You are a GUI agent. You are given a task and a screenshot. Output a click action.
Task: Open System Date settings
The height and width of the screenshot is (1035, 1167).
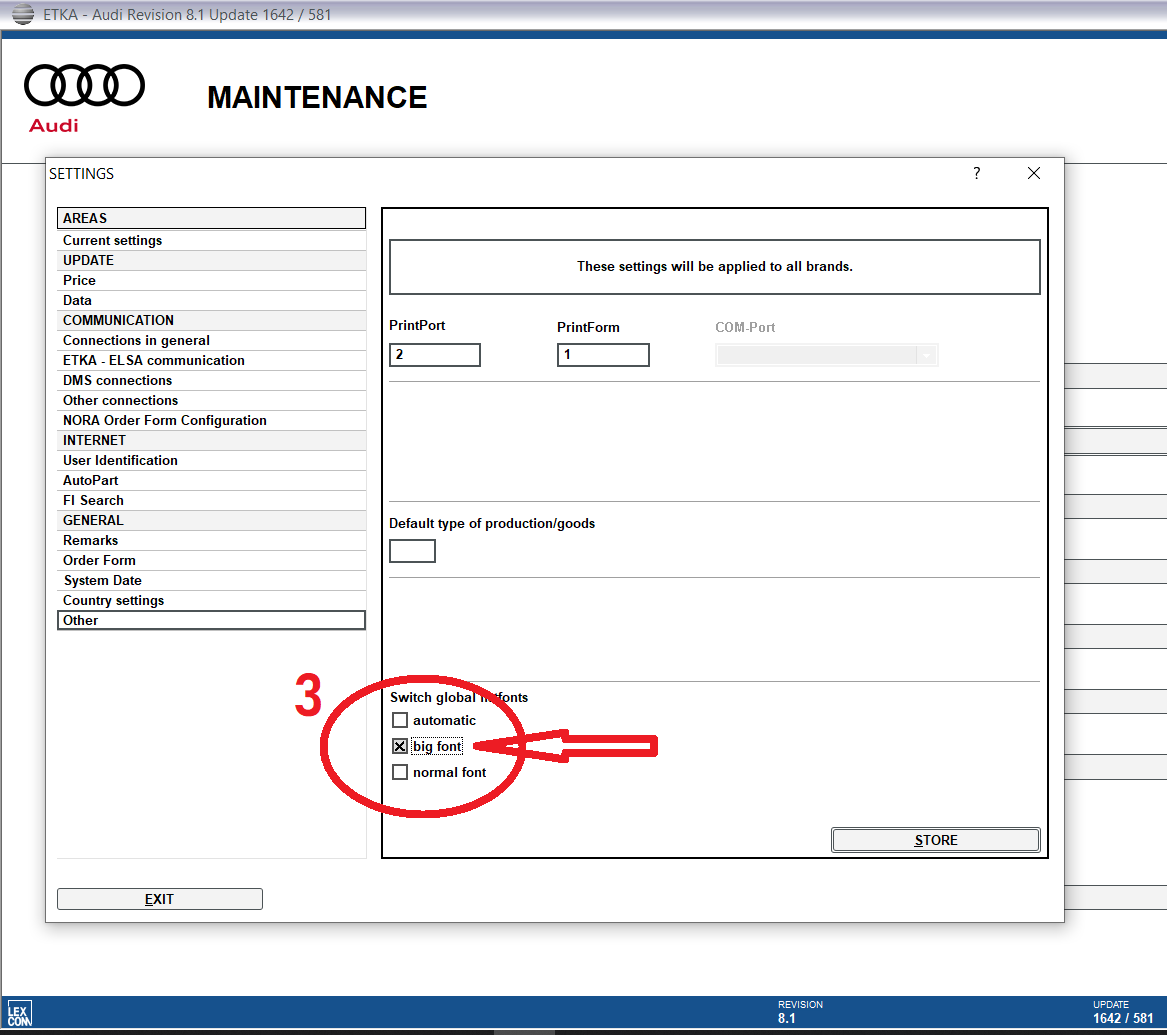[211, 580]
